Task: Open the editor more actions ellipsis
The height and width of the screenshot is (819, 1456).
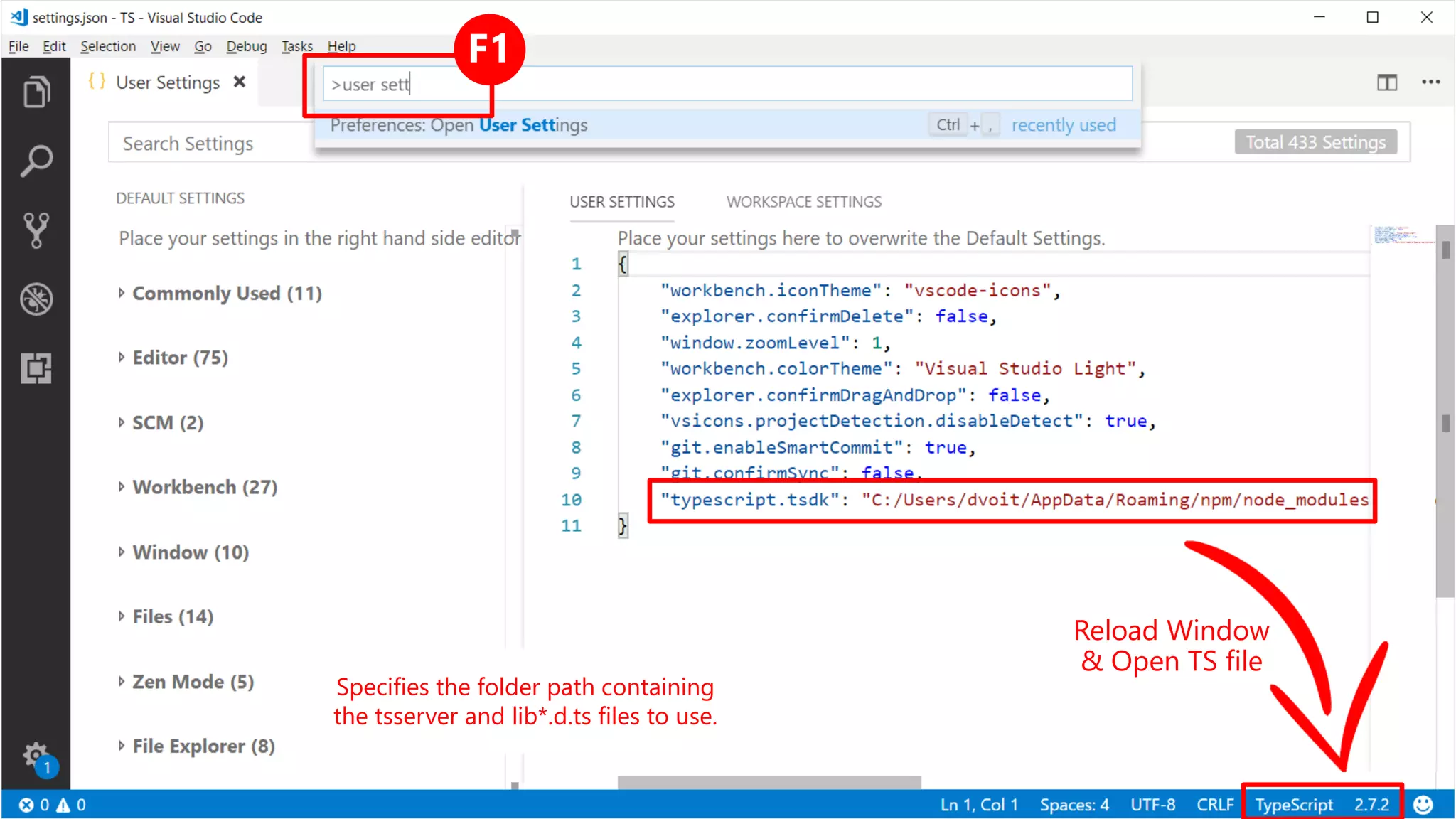Action: click(x=1431, y=82)
